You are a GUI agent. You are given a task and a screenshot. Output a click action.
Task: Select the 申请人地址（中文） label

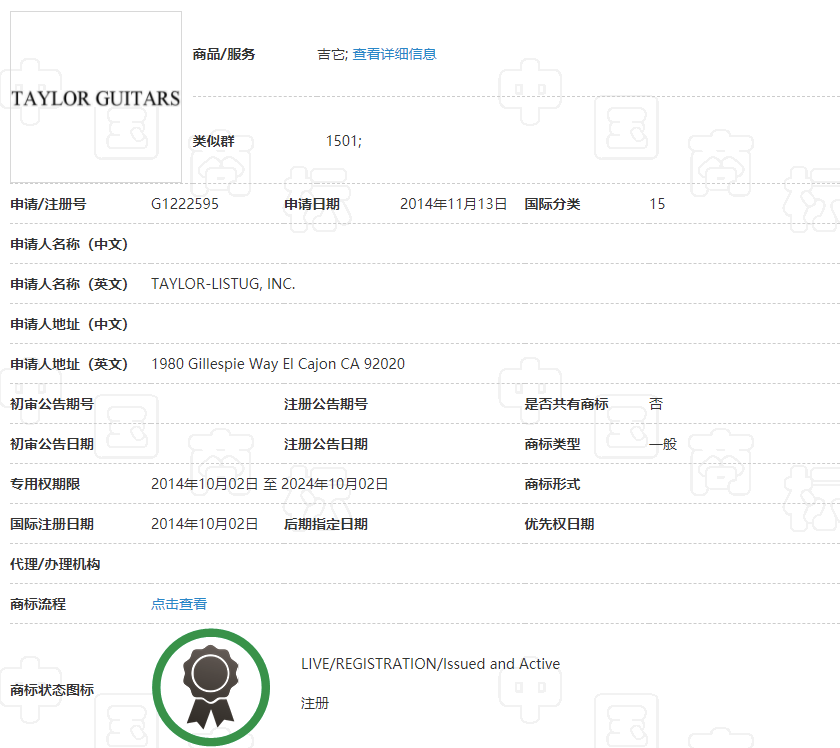69,324
